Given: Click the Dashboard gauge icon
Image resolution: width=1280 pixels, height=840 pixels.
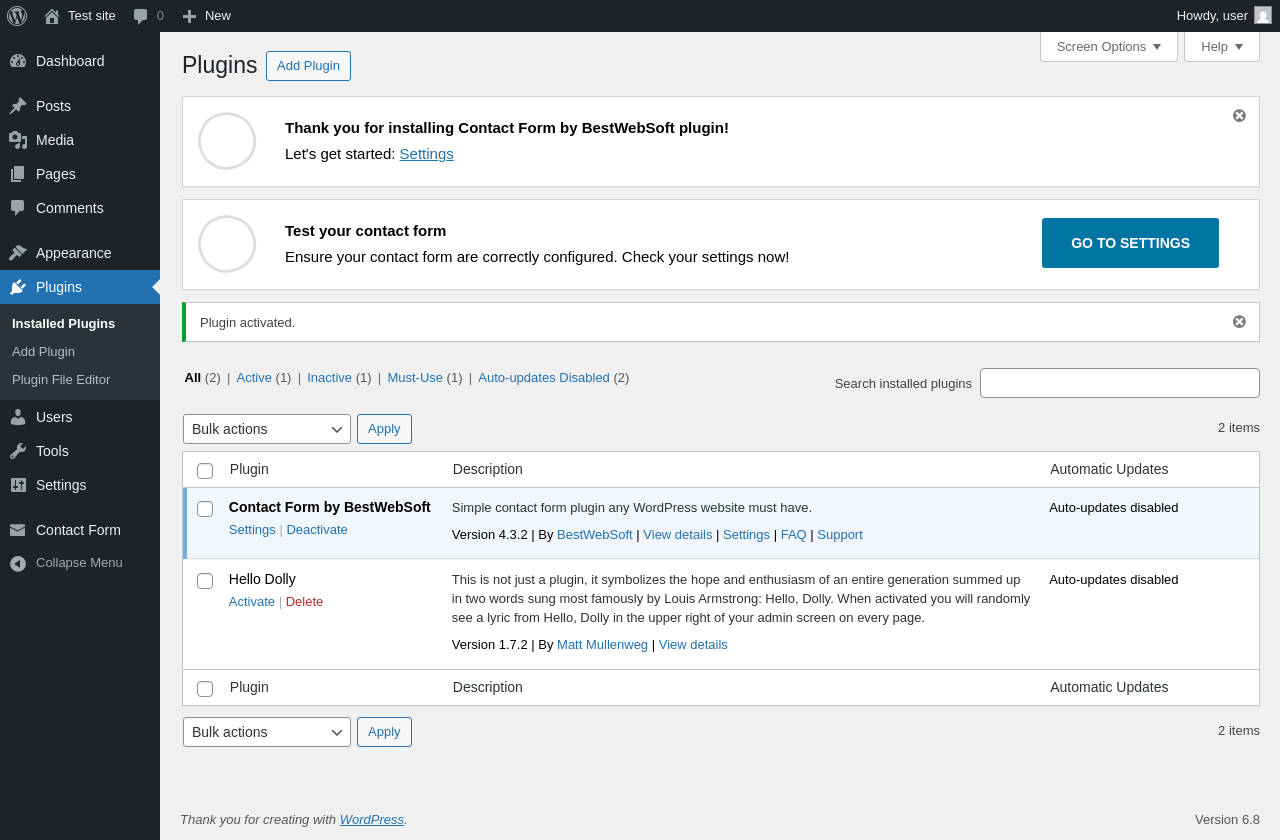Looking at the screenshot, I should click(x=18, y=61).
